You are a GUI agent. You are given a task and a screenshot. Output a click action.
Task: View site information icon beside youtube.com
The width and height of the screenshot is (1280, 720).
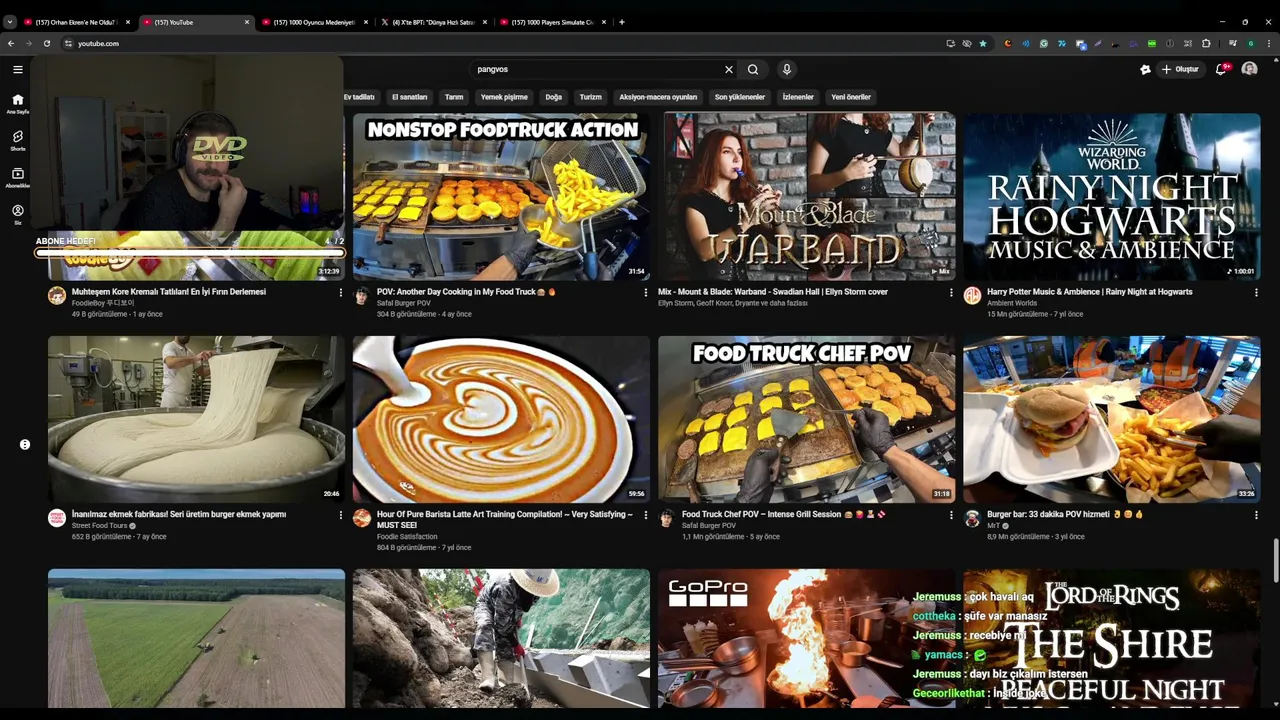(x=69, y=43)
